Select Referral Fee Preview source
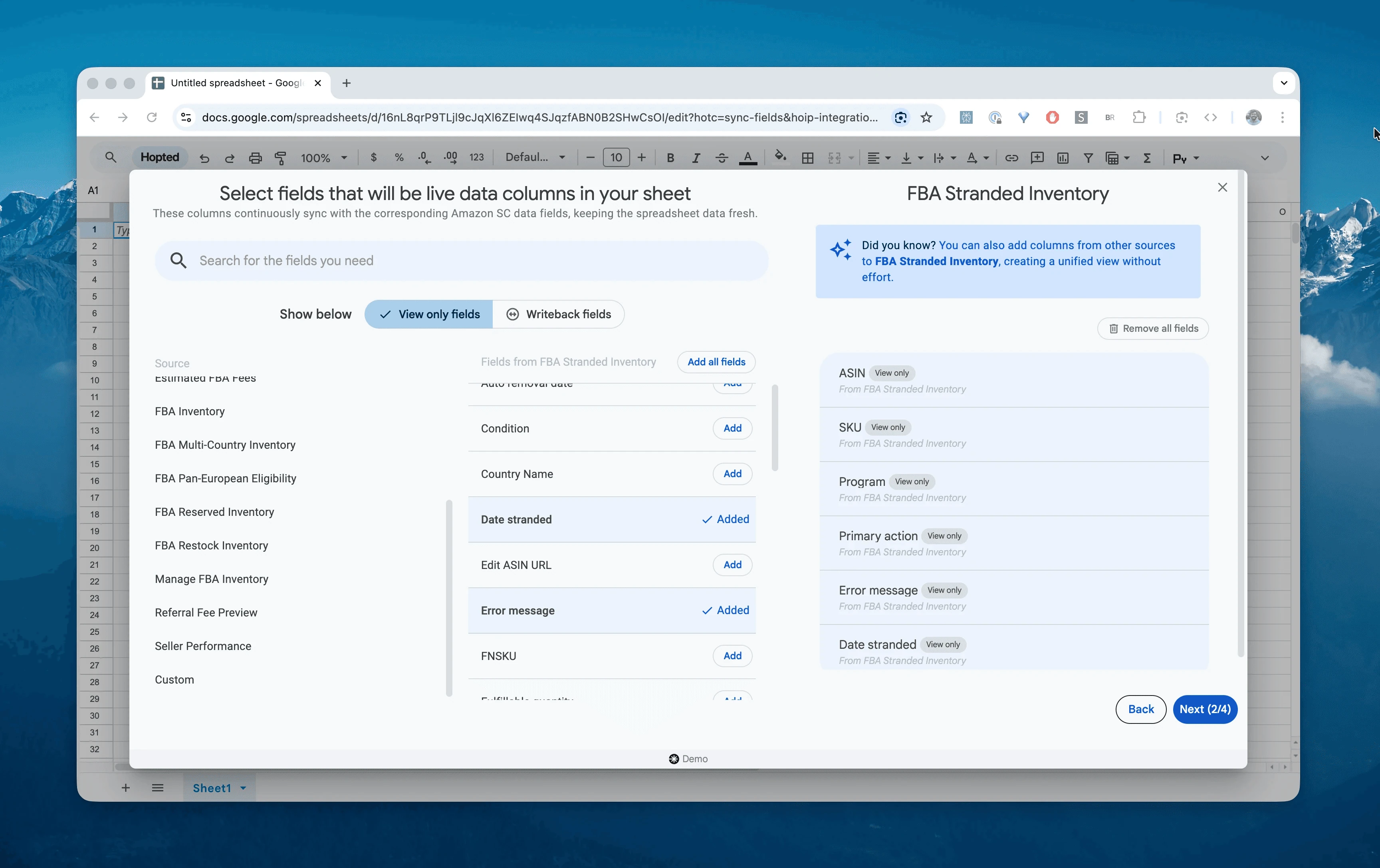Image resolution: width=1380 pixels, height=868 pixels. point(206,612)
